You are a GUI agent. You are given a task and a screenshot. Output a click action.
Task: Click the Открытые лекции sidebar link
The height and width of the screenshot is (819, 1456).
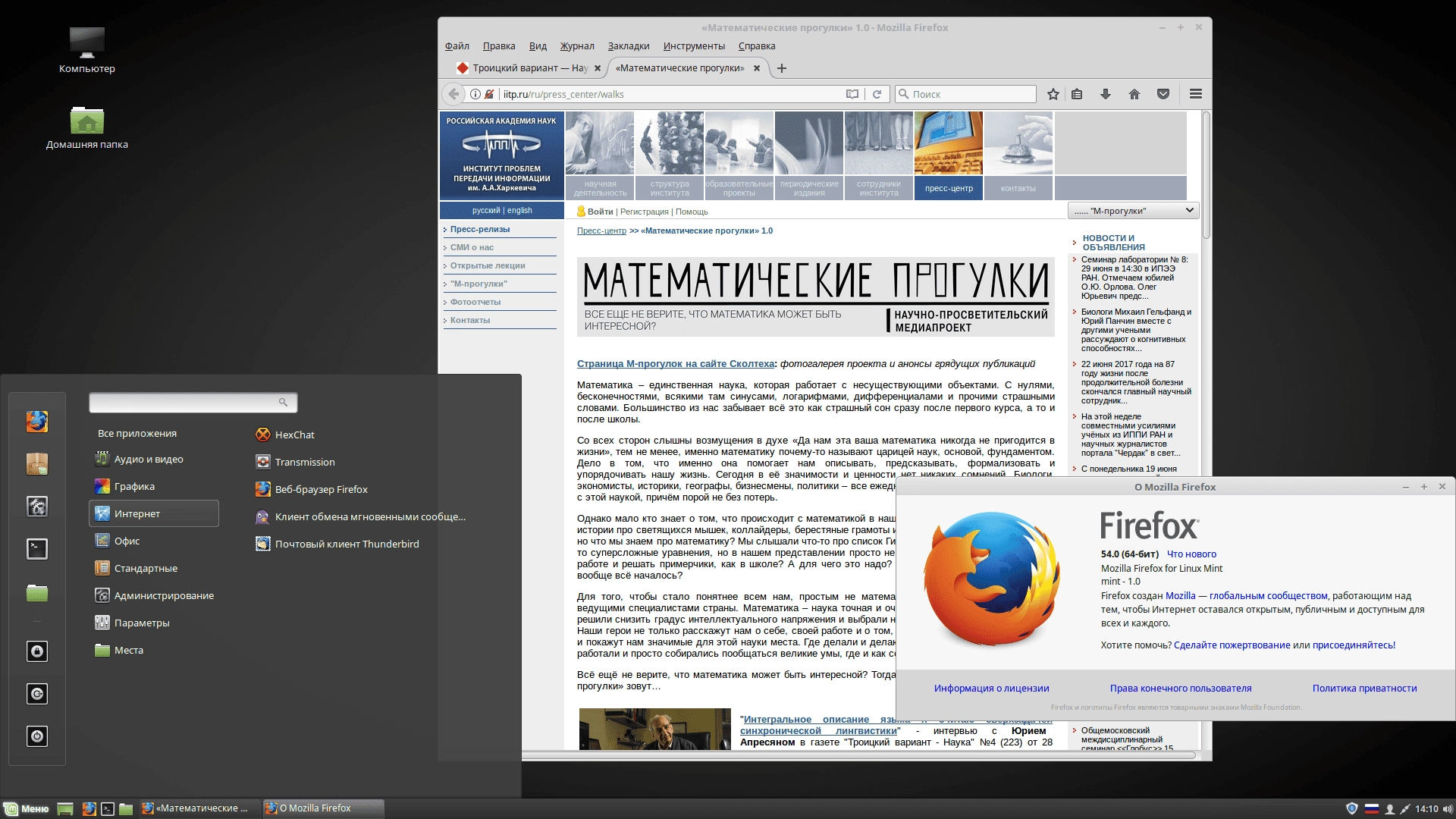[488, 265]
